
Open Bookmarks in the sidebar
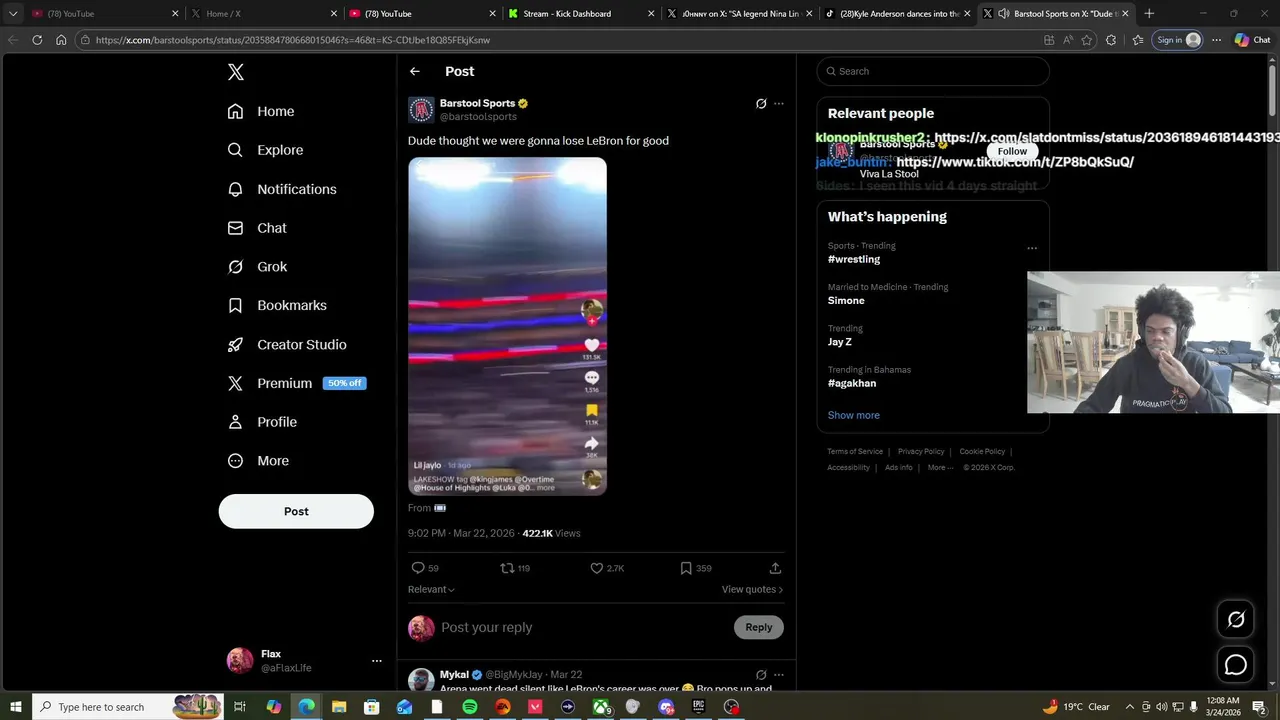click(277, 305)
